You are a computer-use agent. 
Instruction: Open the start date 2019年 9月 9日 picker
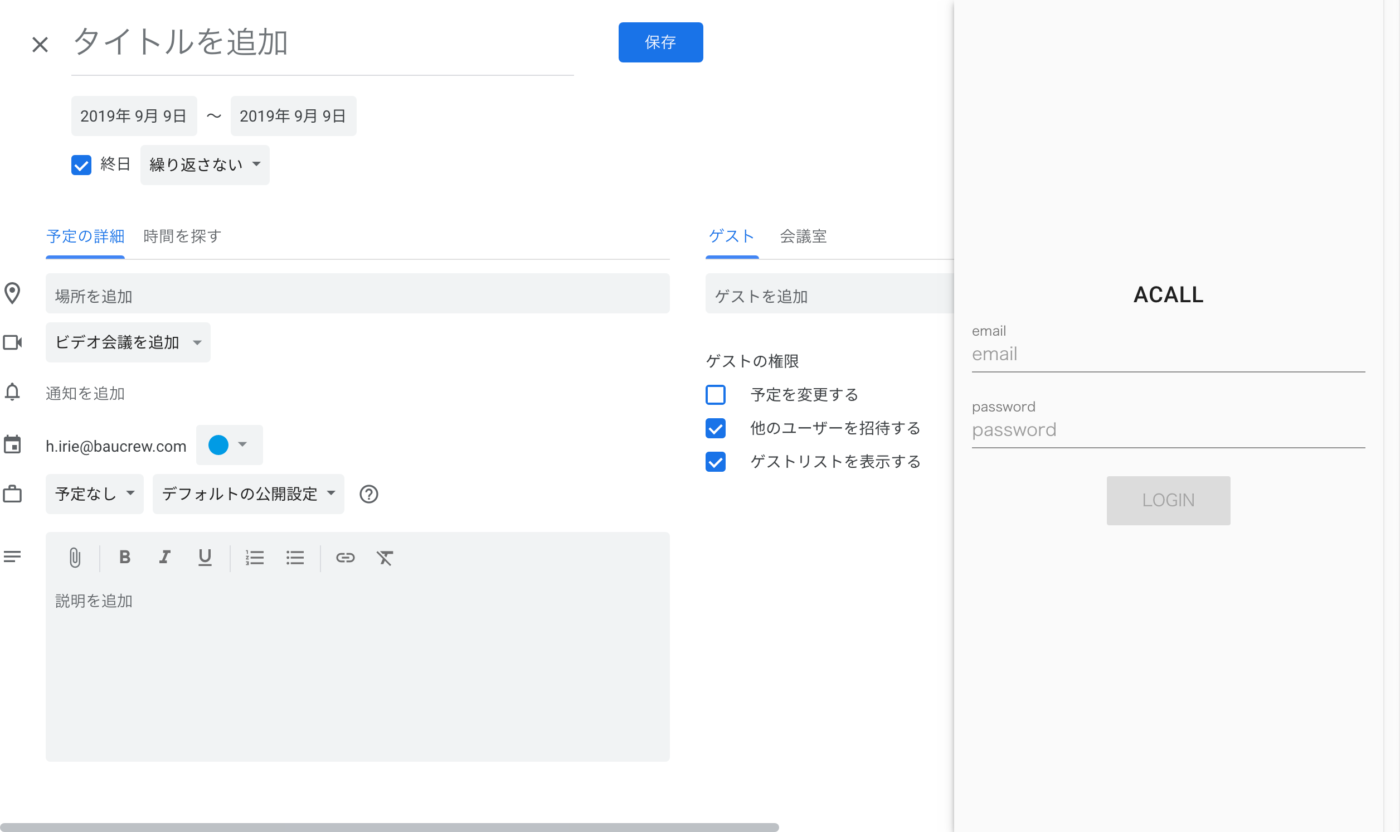[x=134, y=116]
